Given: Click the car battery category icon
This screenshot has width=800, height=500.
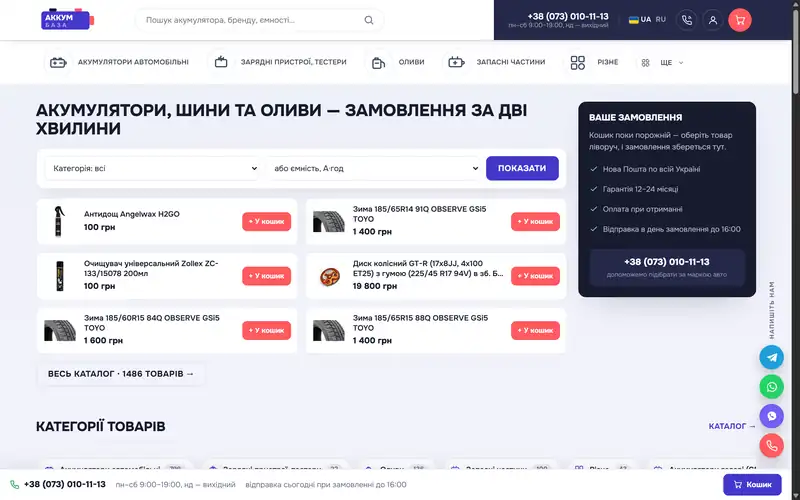Looking at the screenshot, I should 58,62.
